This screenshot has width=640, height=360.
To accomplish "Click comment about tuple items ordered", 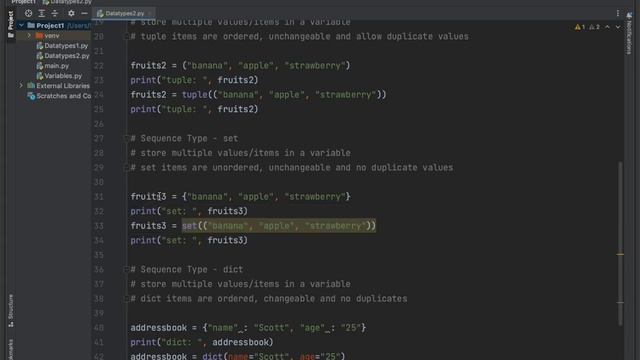I will coord(300,37).
